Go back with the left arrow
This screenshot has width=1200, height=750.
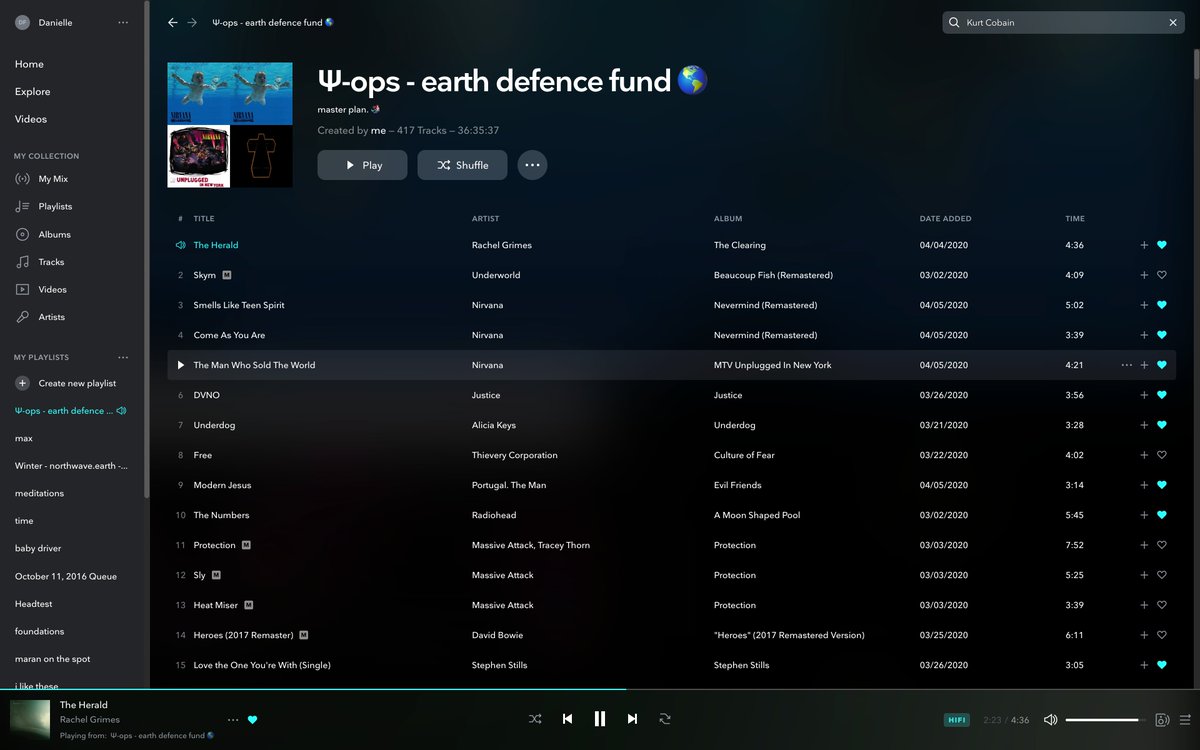coord(173,22)
